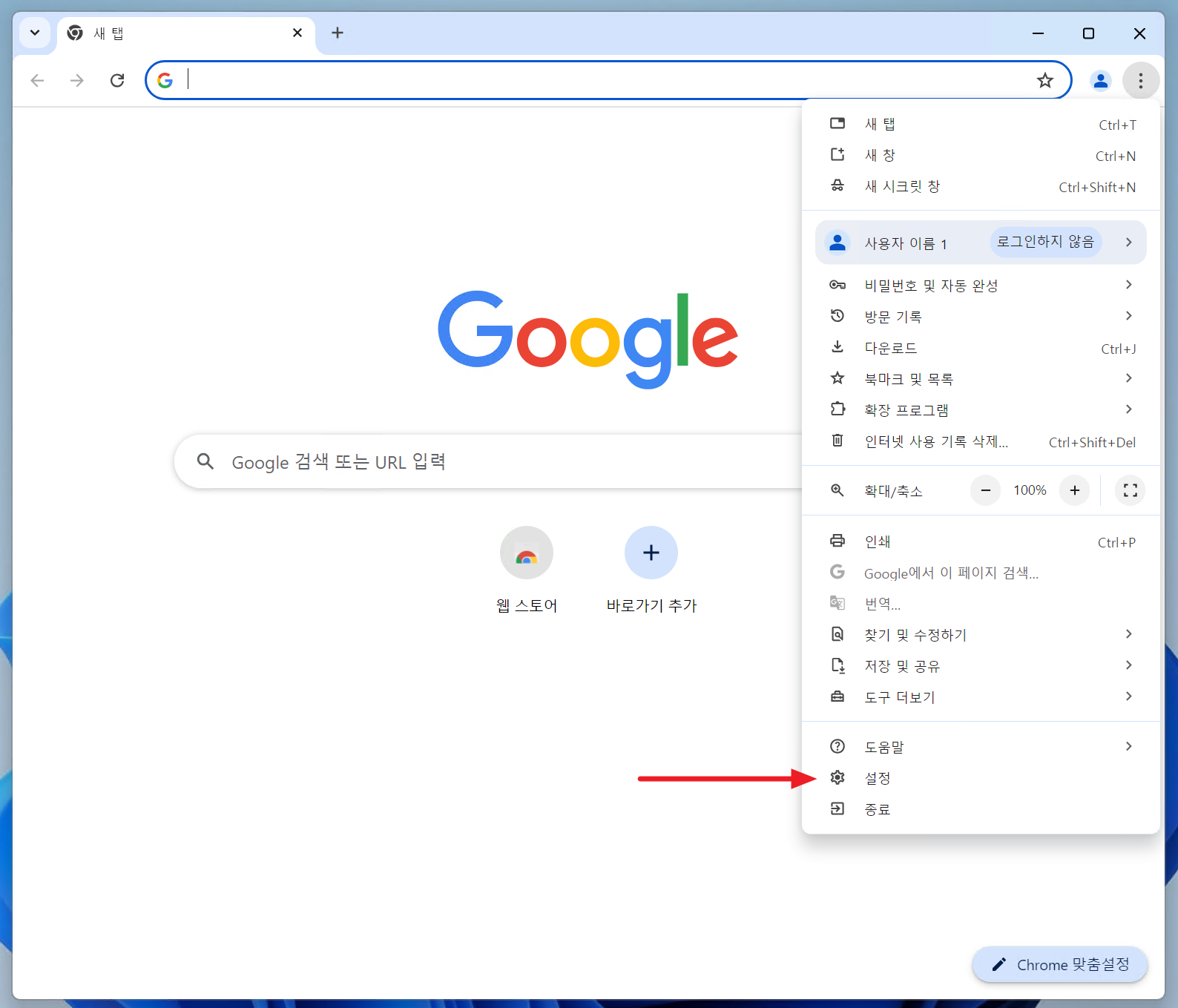
Task: Click the gear icon beside 설정
Action: tap(838, 777)
